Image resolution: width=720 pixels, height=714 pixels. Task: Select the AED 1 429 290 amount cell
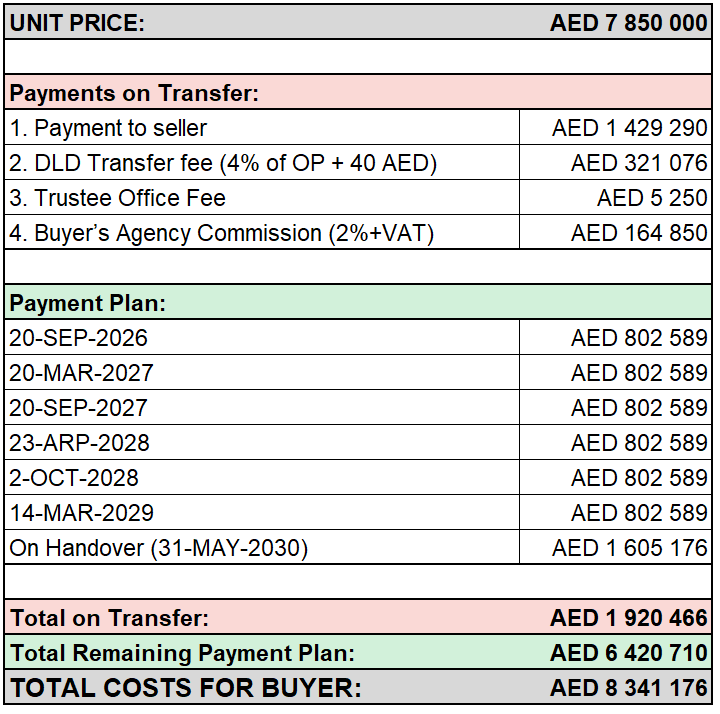point(616,128)
